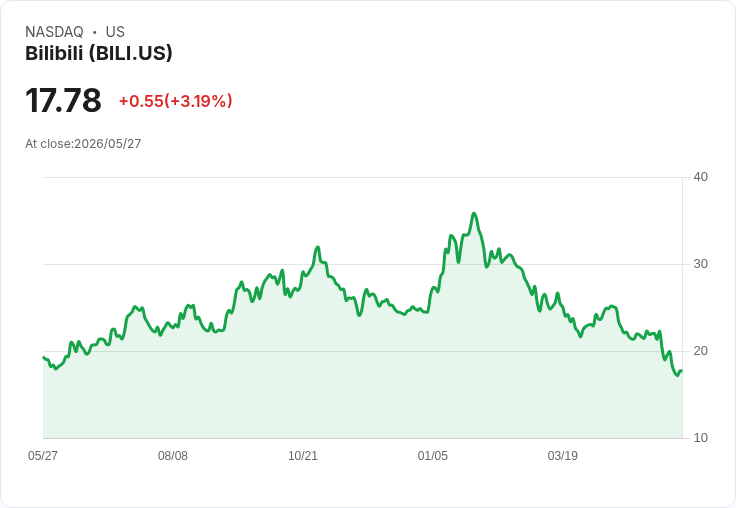The image size is (736, 508).
Task: Click the US market label
Action: tap(115, 31)
